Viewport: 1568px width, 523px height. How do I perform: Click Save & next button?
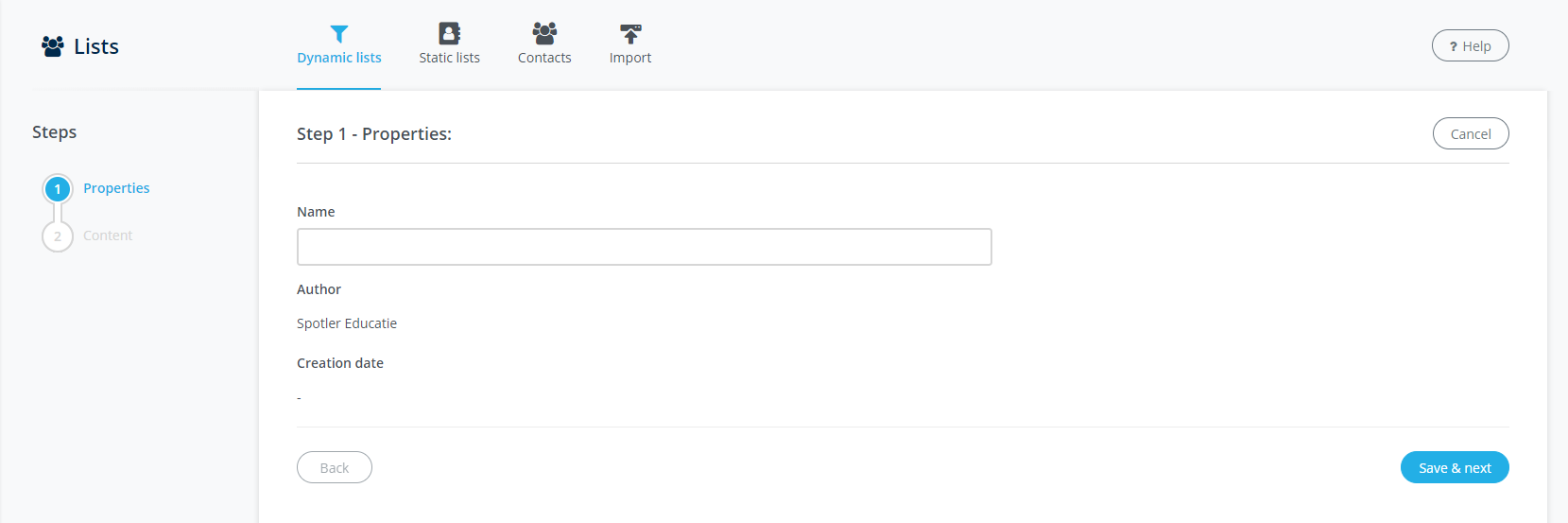1455,468
